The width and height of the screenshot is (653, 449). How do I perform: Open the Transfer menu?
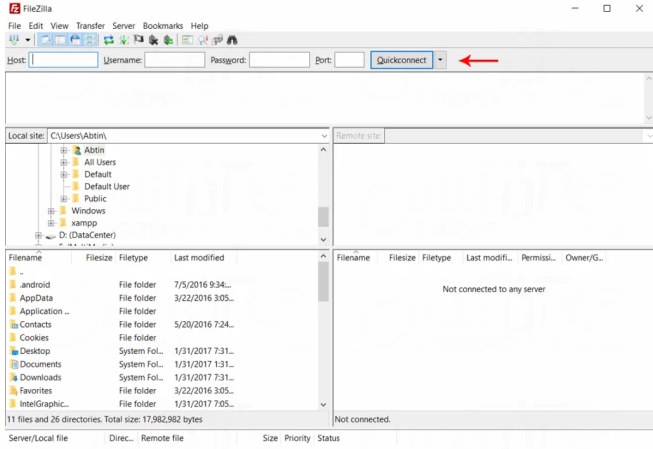pos(90,26)
